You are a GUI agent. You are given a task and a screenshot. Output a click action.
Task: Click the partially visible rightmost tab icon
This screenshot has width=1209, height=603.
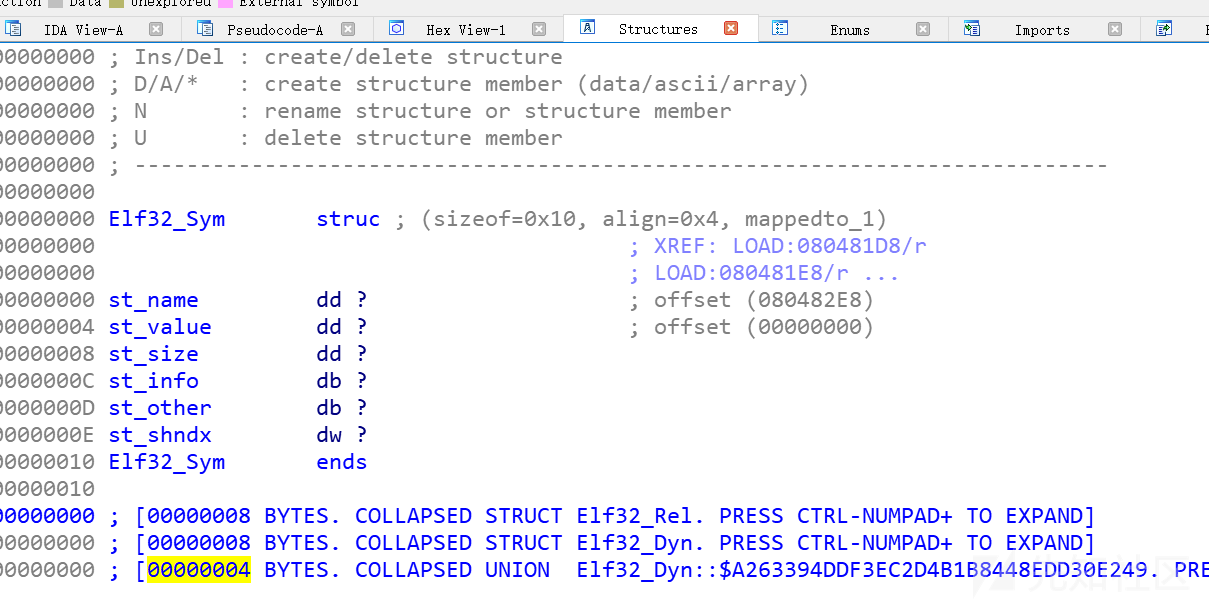pos(1164,29)
